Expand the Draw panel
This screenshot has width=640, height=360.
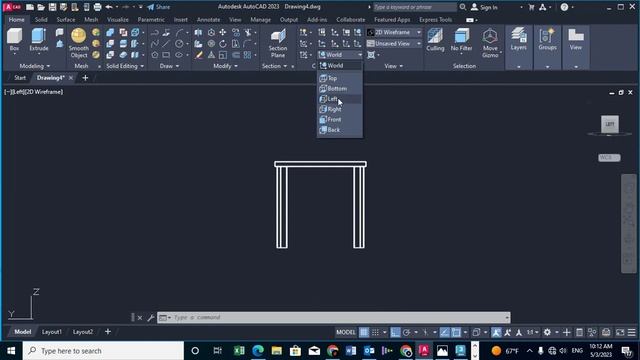(169, 66)
